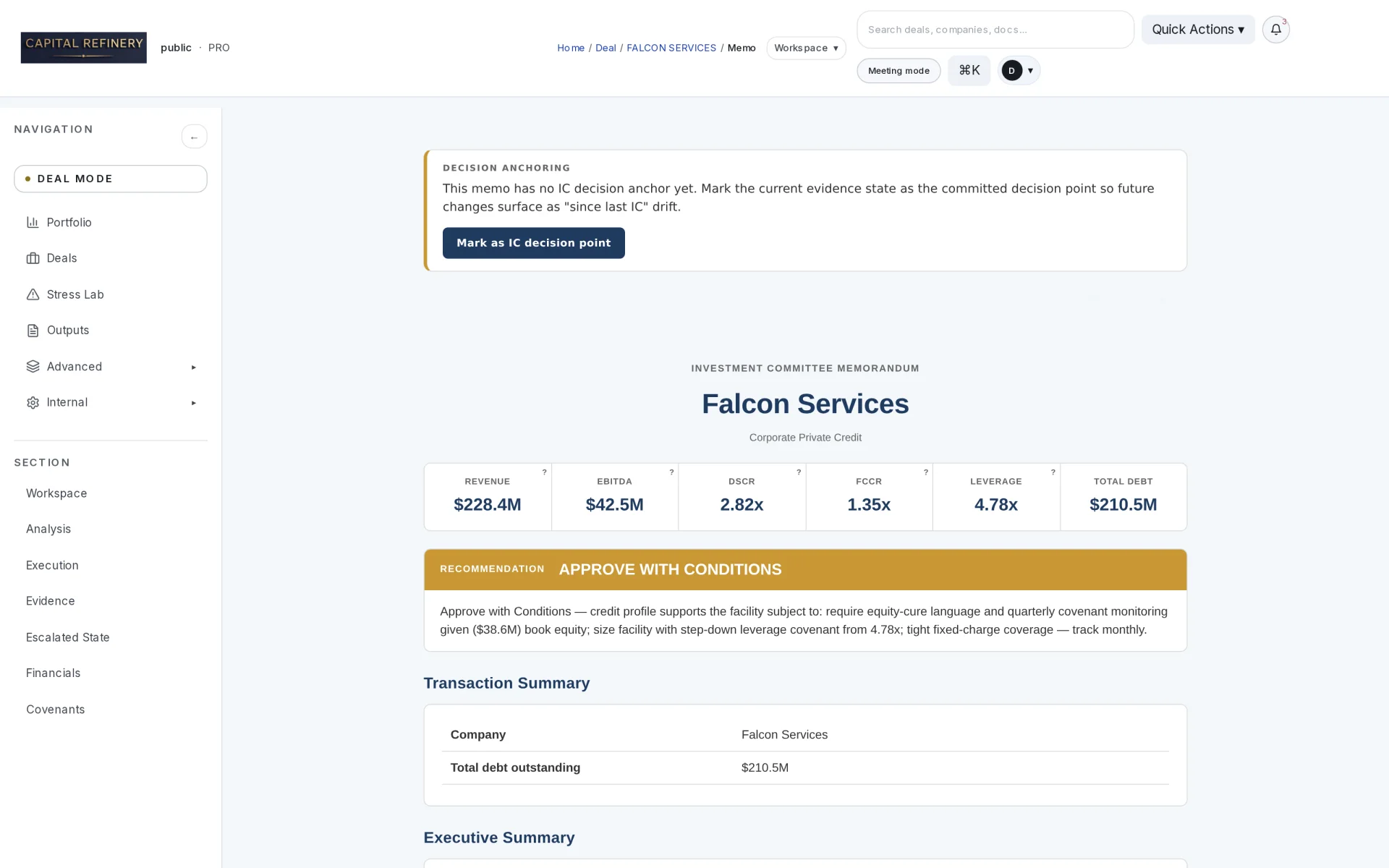
Task: Click the Transaction Summary heading
Action: [506, 684]
